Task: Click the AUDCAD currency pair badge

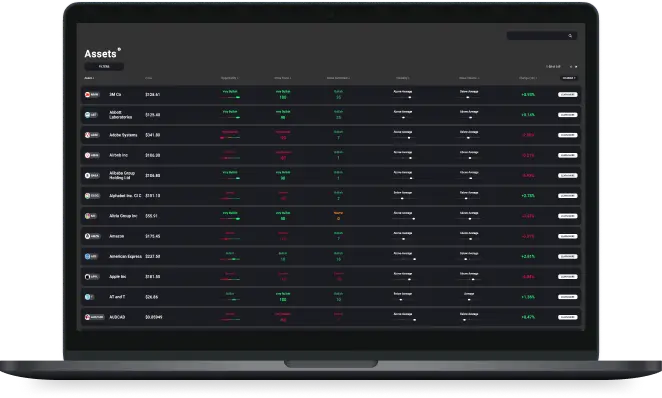Action: coord(94,317)
